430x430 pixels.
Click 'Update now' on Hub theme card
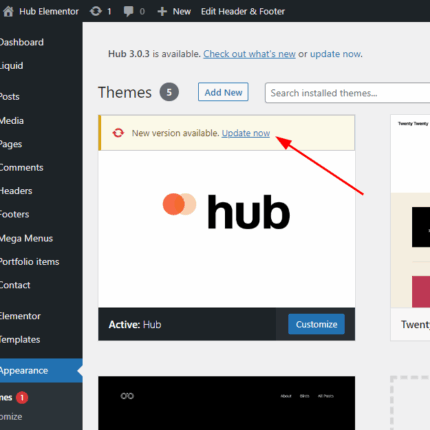click(x=246, y=133)
